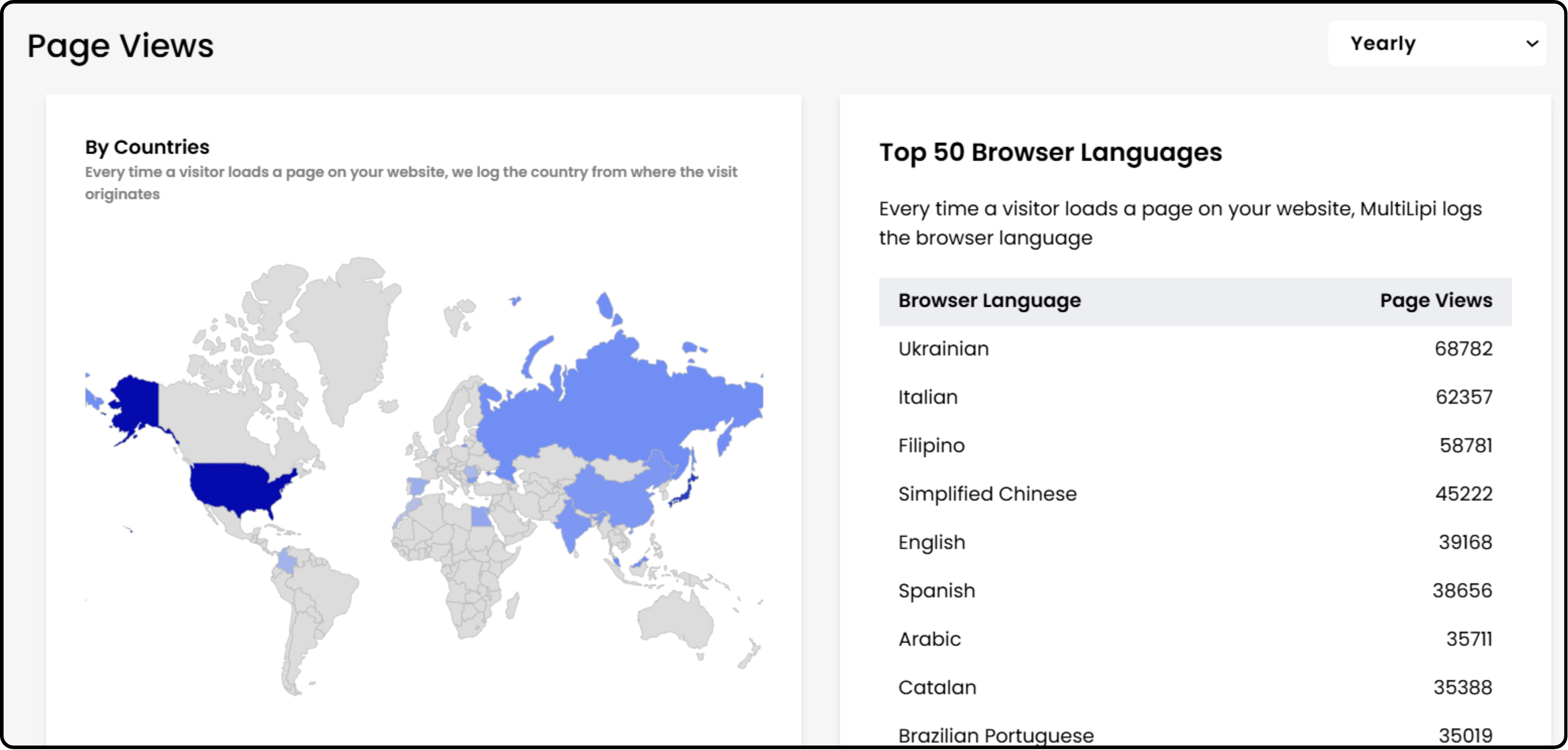The height and width of the screenshot is (750, 1568).
Task: Select the Italian language row
Action: point(1195,397)
